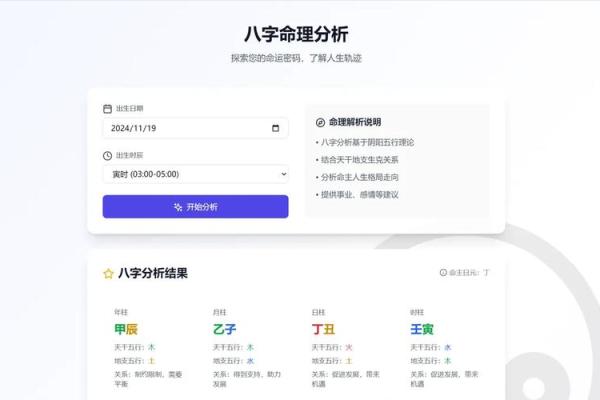Image resolution: width=600 pixels, height=400 pixels.
Task: Click the 天干五行 line under 丁丑
Action: pyautogui.click(x=332, y=348)
